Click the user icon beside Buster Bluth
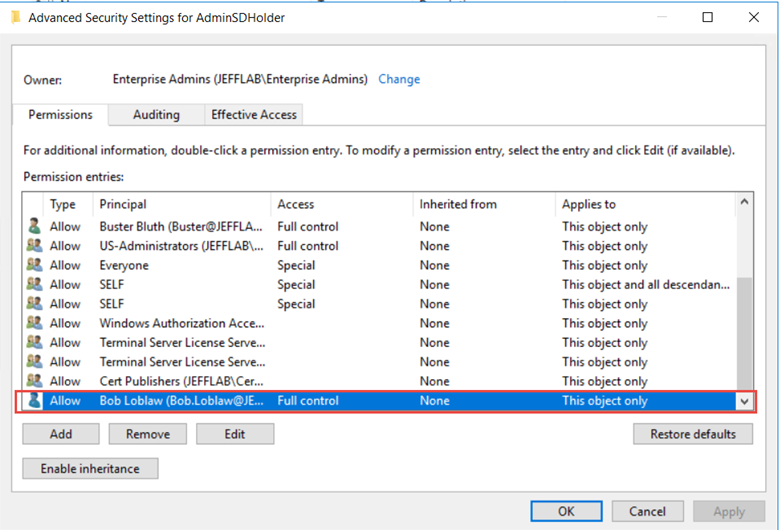 click(34, 226)
